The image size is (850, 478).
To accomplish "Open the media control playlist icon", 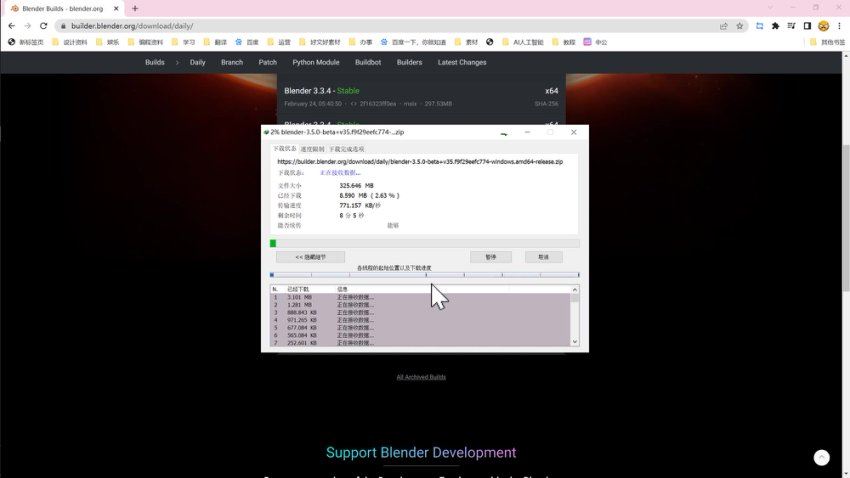I will 791,26.
